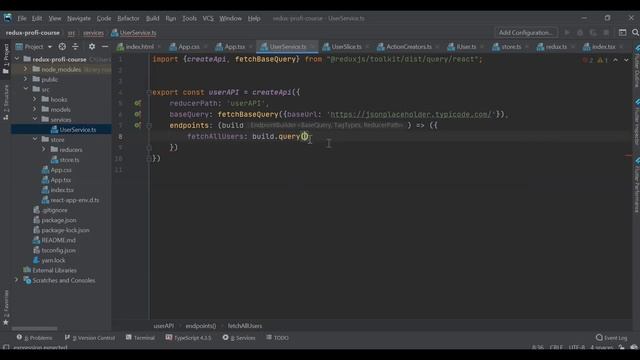Image resolution: width=640 pixels, height=360 pixels.
Task: Collapse the src folder
Action: coord(26,89)
